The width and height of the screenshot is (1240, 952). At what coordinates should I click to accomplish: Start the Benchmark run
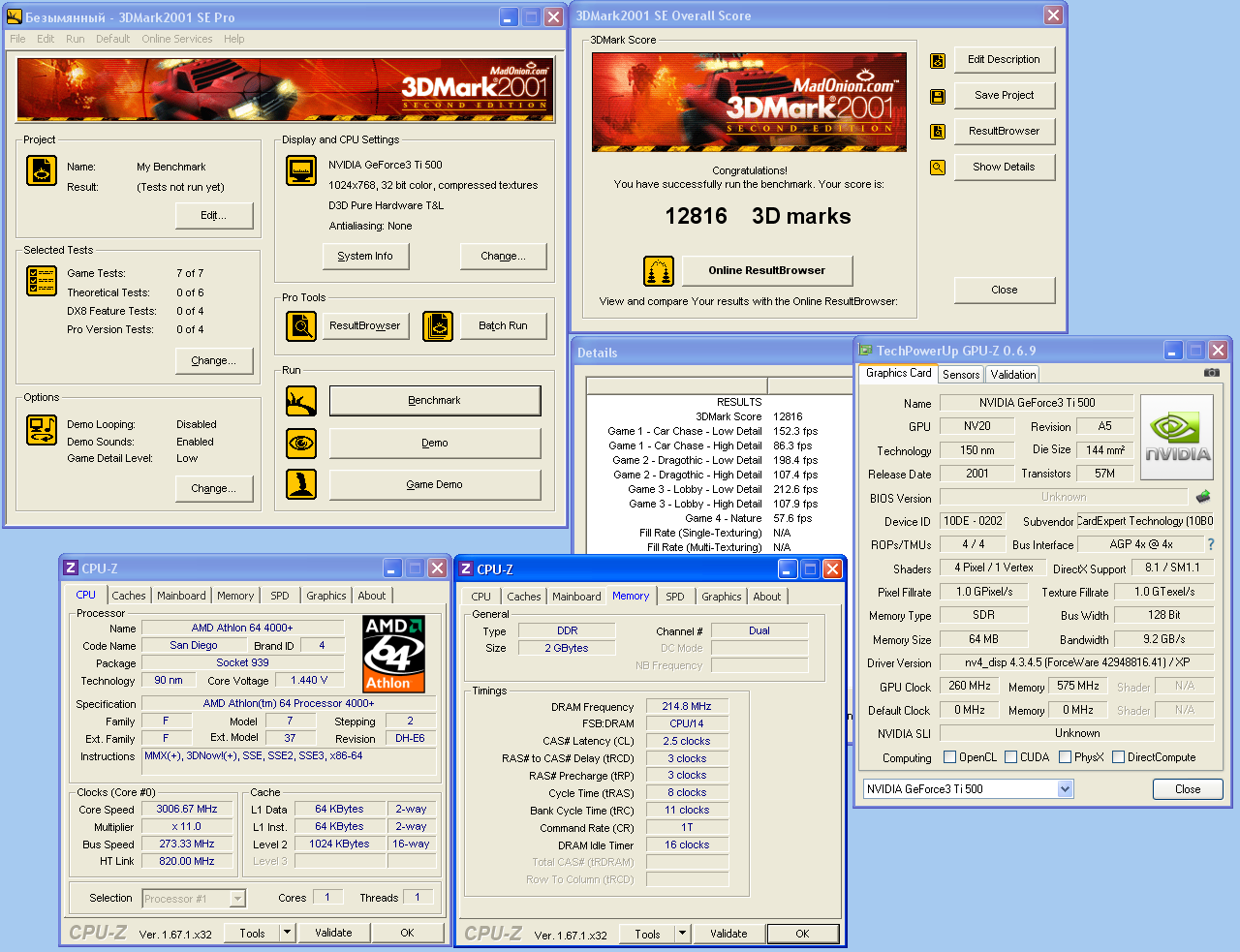pyautogui.click(x=435, y=401)
